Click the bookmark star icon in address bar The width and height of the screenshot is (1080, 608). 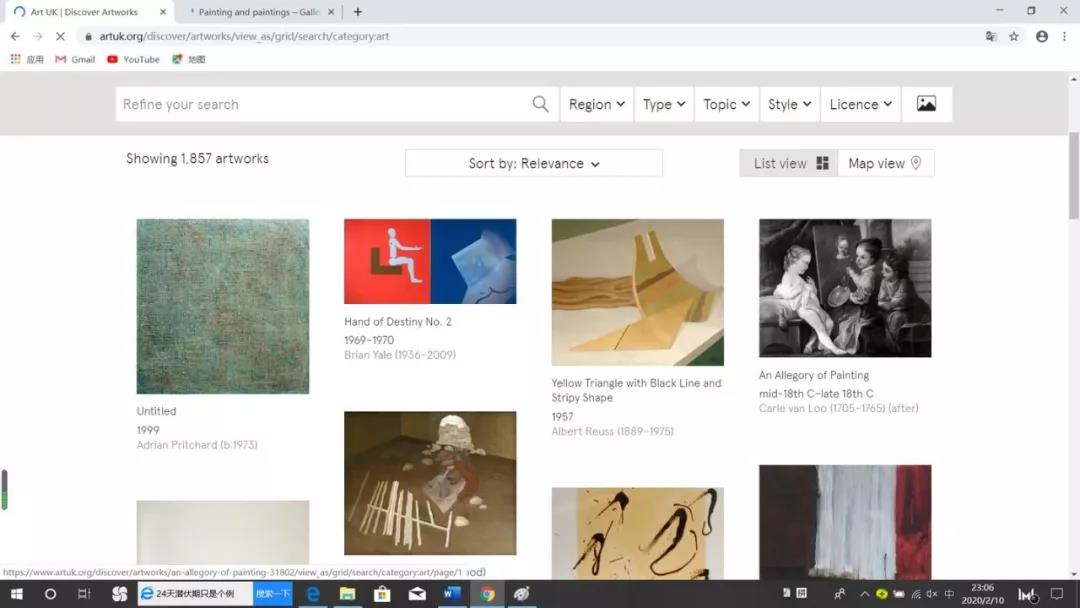pyautogui.click(x=1014, y=36)
